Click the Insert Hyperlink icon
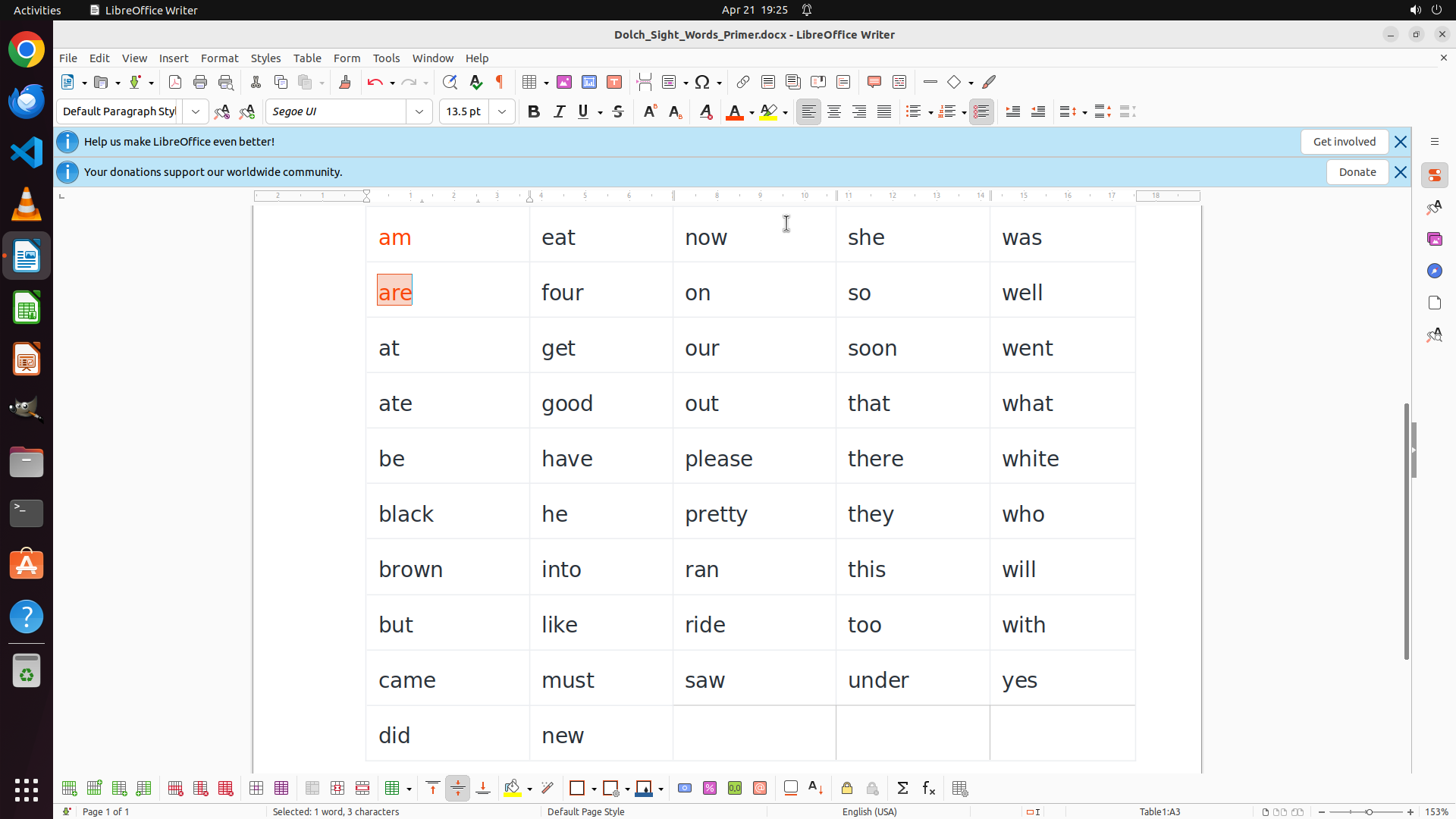1456x819 pixels. tap(743, 82)
